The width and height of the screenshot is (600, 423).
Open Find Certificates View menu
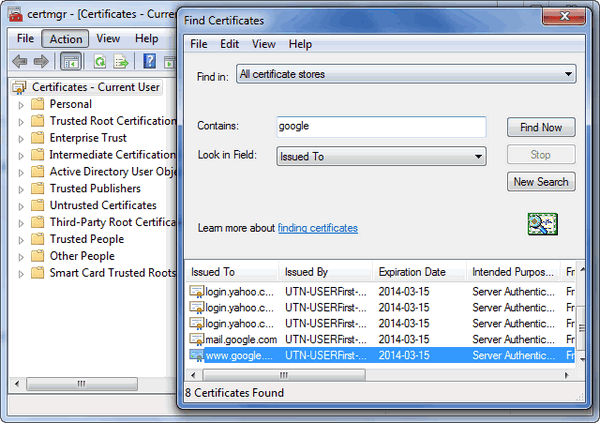[264, 44]
